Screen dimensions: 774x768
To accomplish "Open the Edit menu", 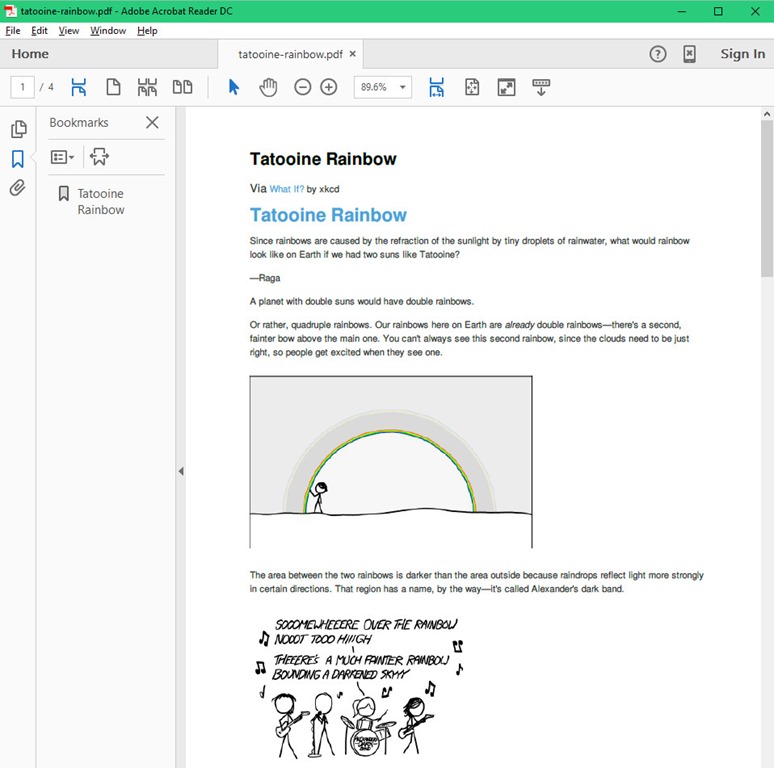I will (39, 31).
